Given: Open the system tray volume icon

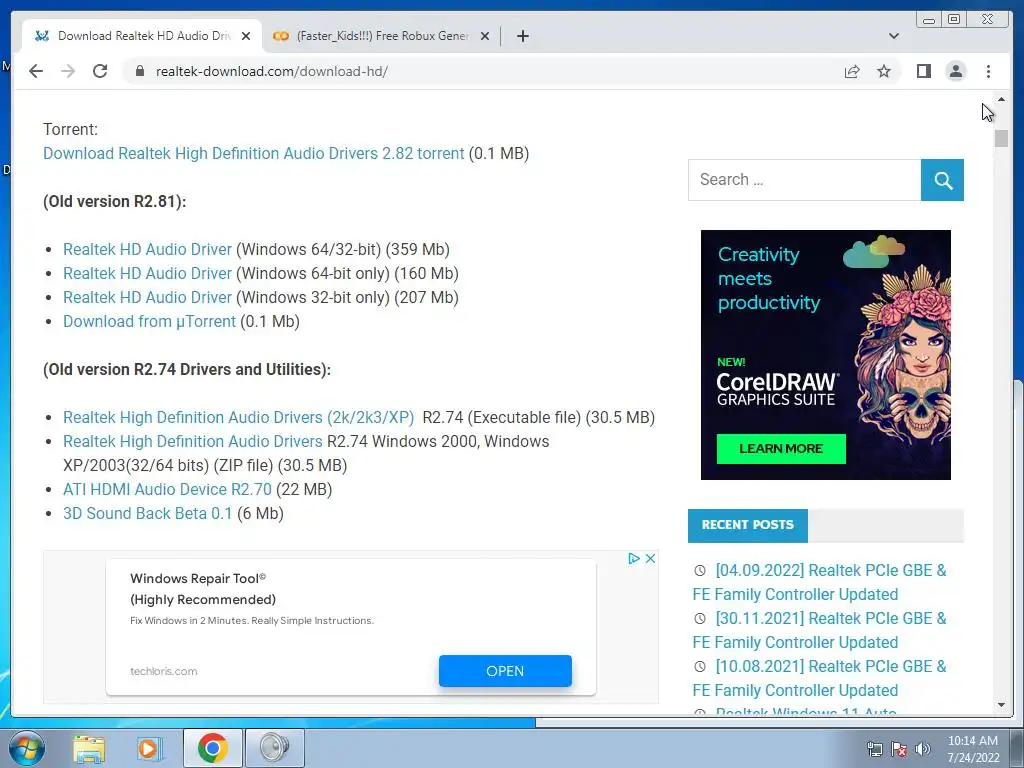Looking at the screenshot, I should tap(923, 749).
